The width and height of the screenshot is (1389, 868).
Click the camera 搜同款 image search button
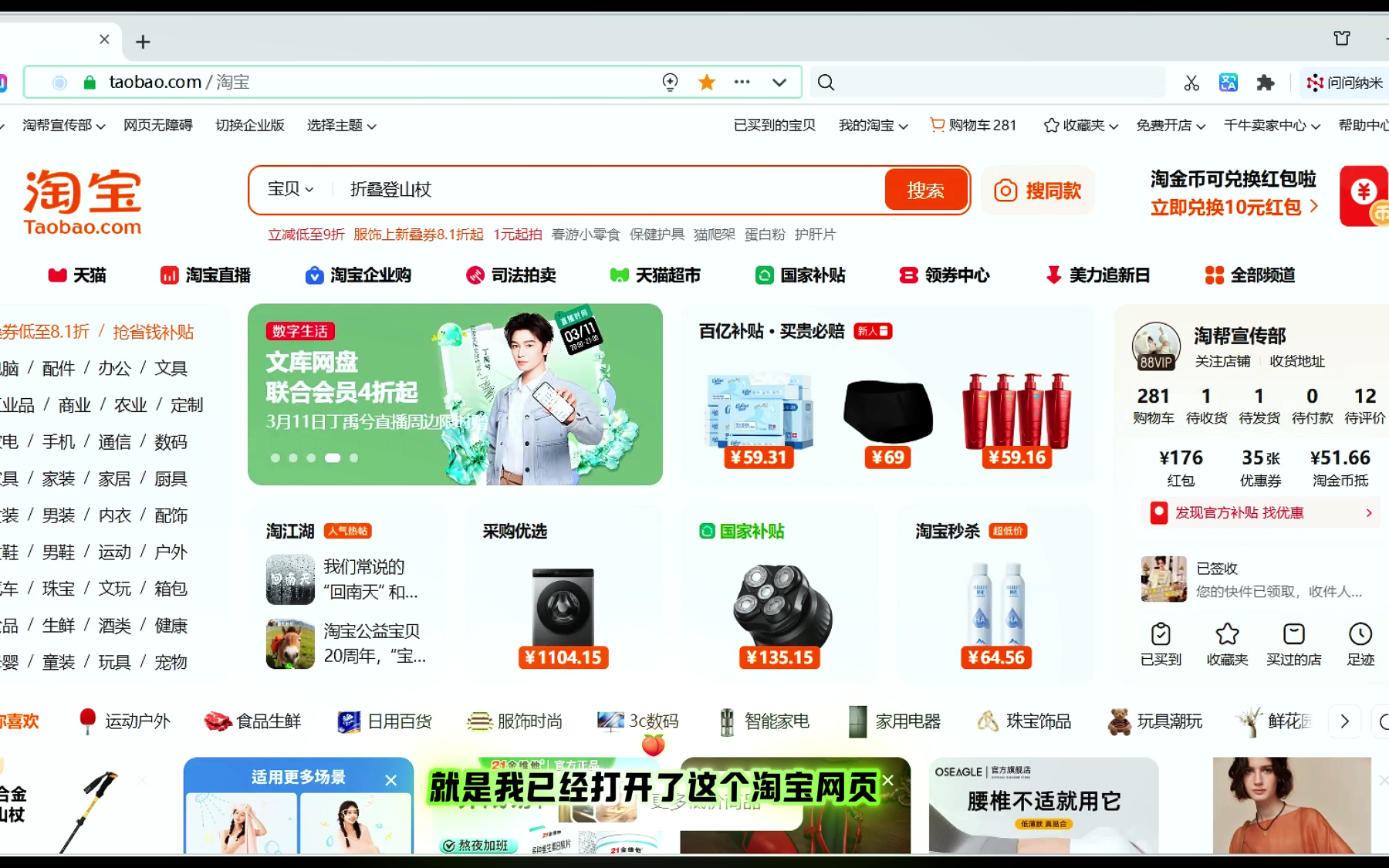[x=1038, y=191]
